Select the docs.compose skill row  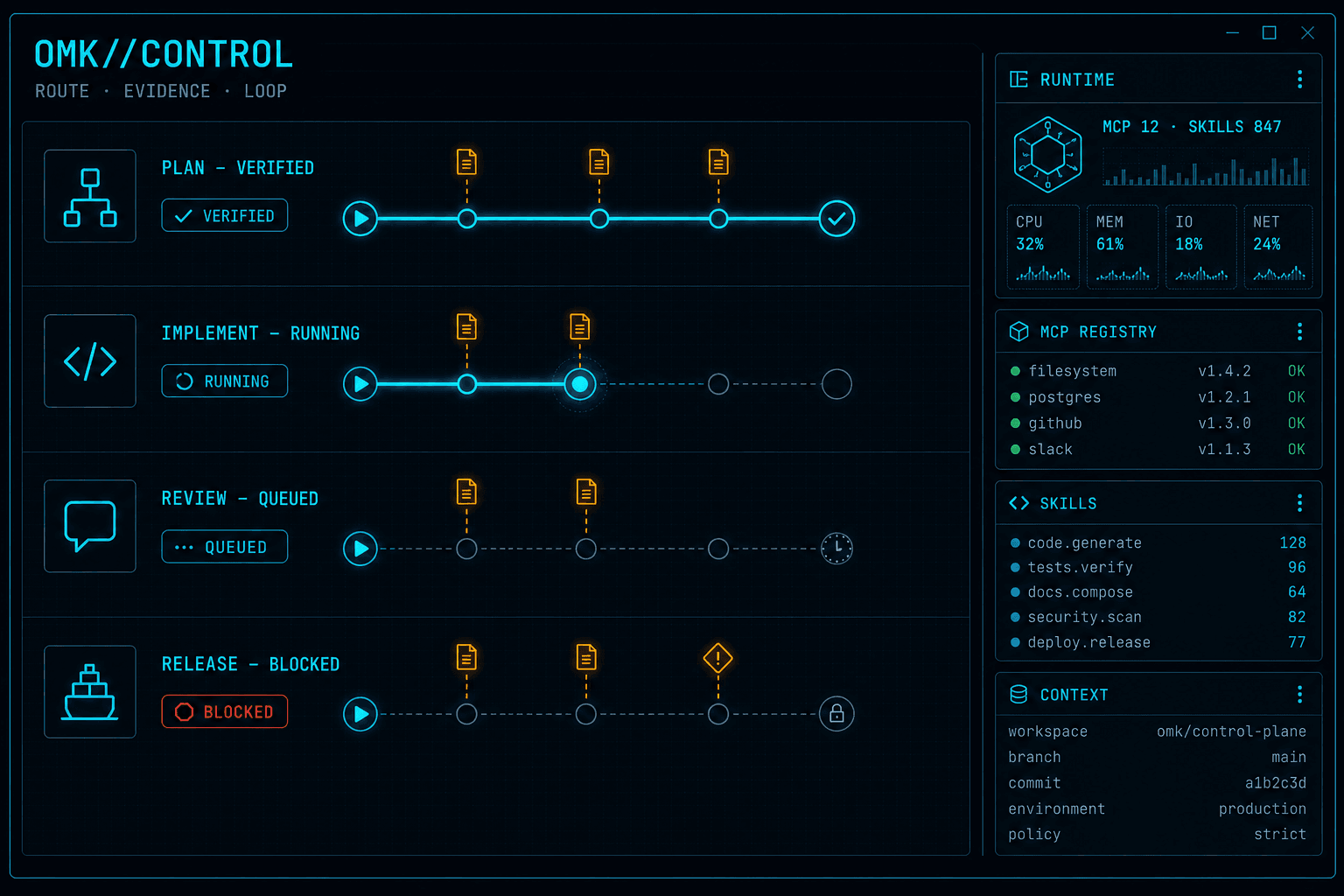point(1158,592)
